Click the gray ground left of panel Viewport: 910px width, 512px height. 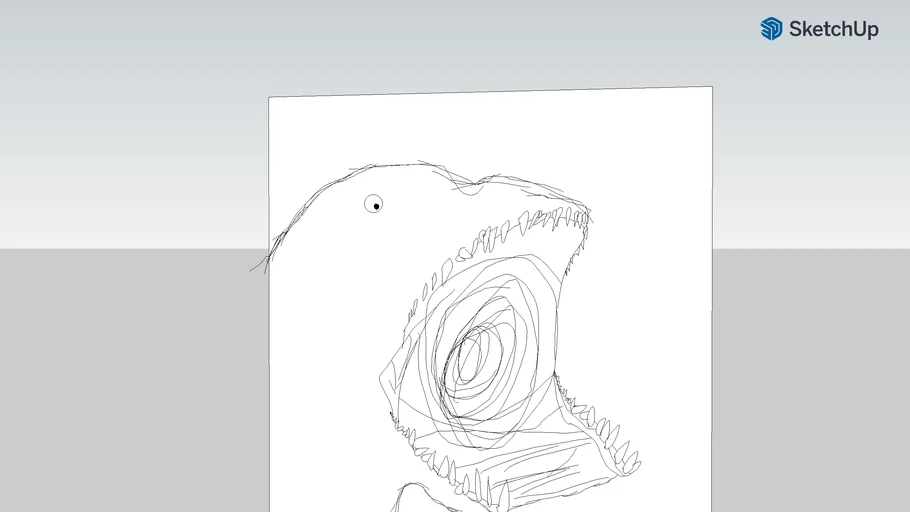130,380
